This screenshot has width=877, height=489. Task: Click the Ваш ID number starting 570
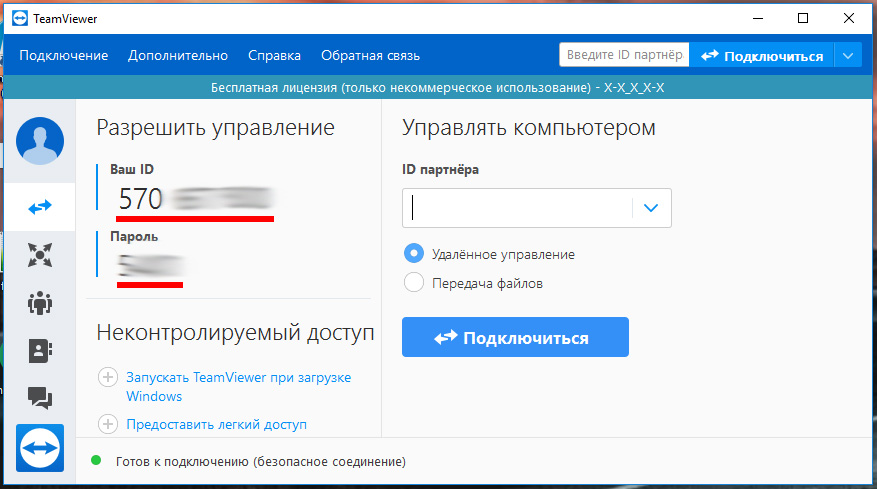[195, 199]
